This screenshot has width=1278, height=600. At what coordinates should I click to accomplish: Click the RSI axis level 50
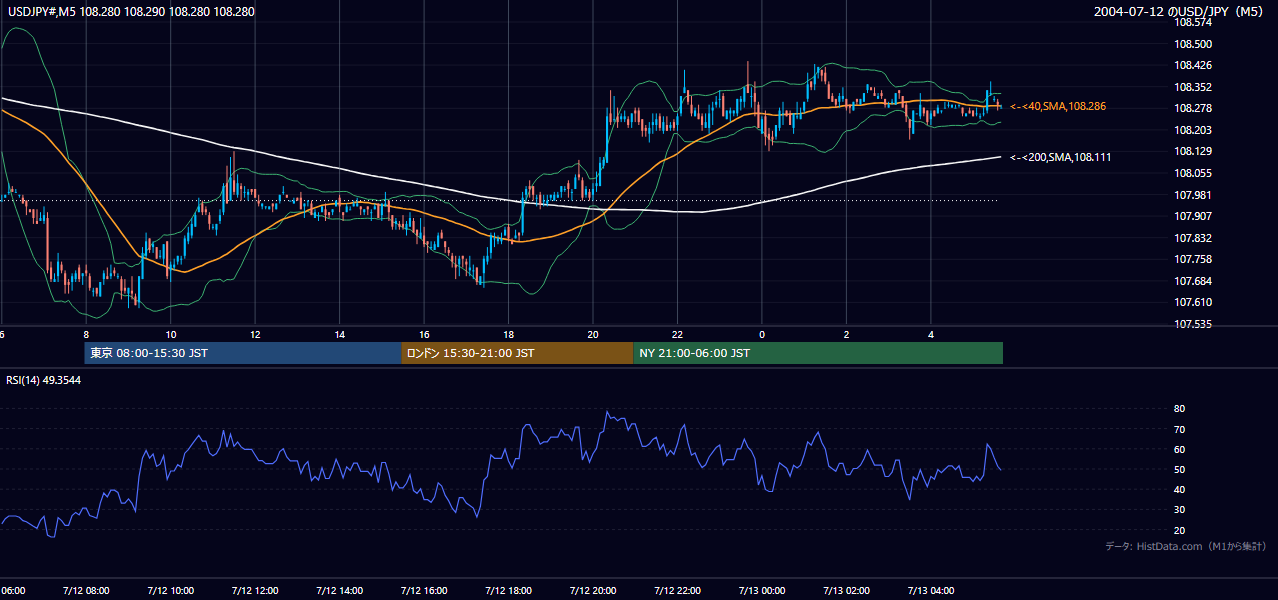[x=1179, y=469]
